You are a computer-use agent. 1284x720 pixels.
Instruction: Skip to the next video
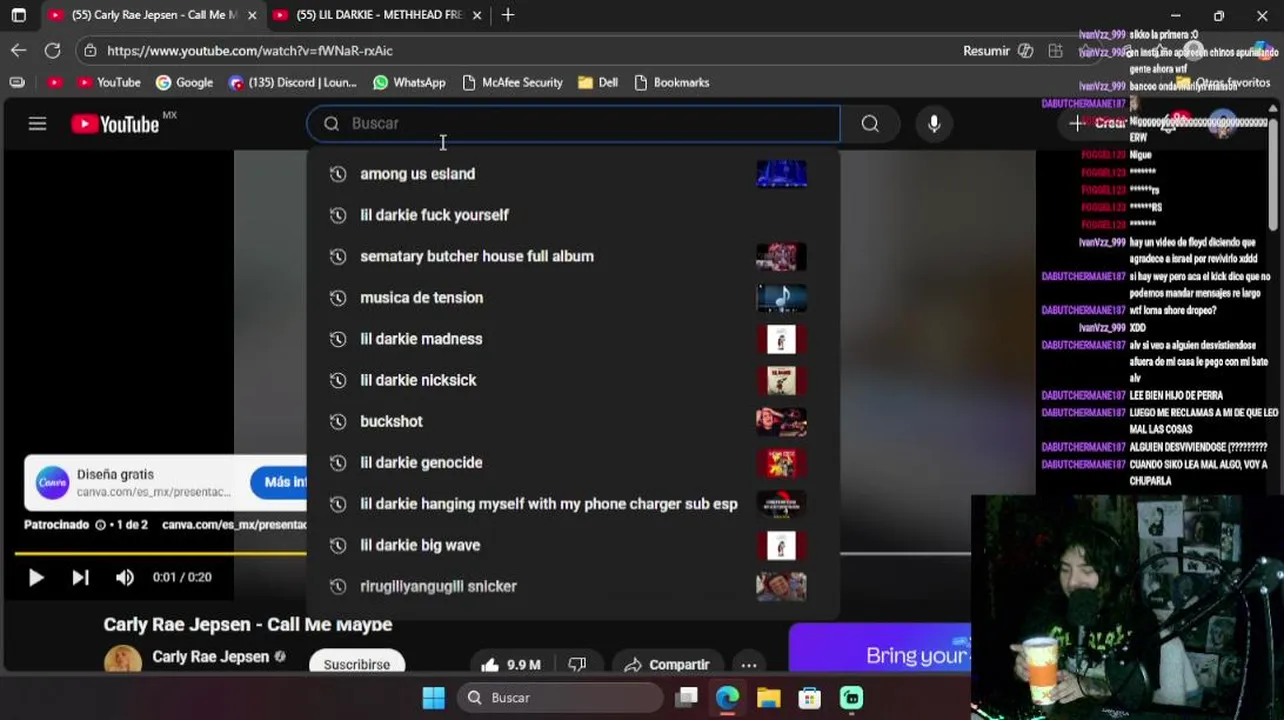[80, 577]
